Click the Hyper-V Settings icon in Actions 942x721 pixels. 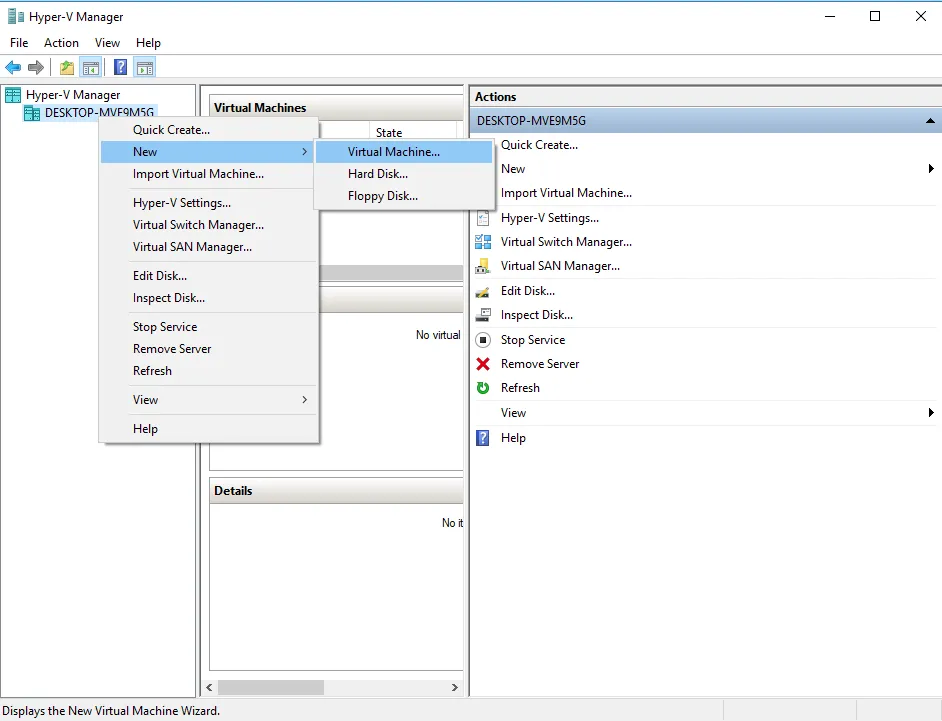coord(483,218)
